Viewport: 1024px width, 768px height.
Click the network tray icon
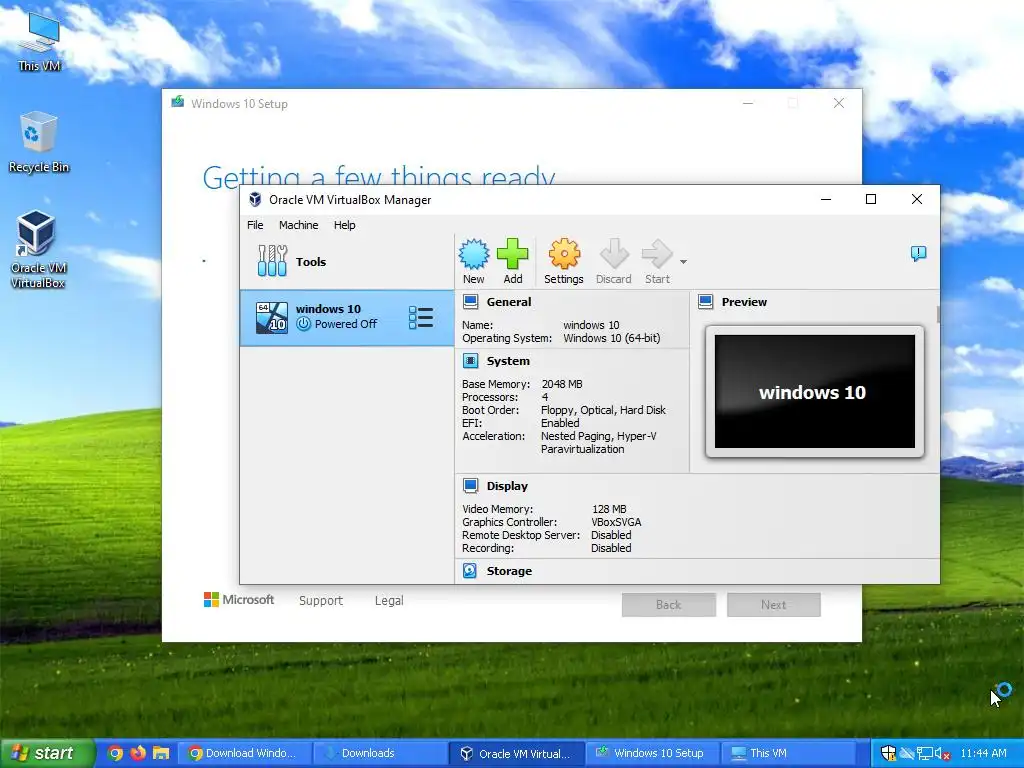click(925, 753)
